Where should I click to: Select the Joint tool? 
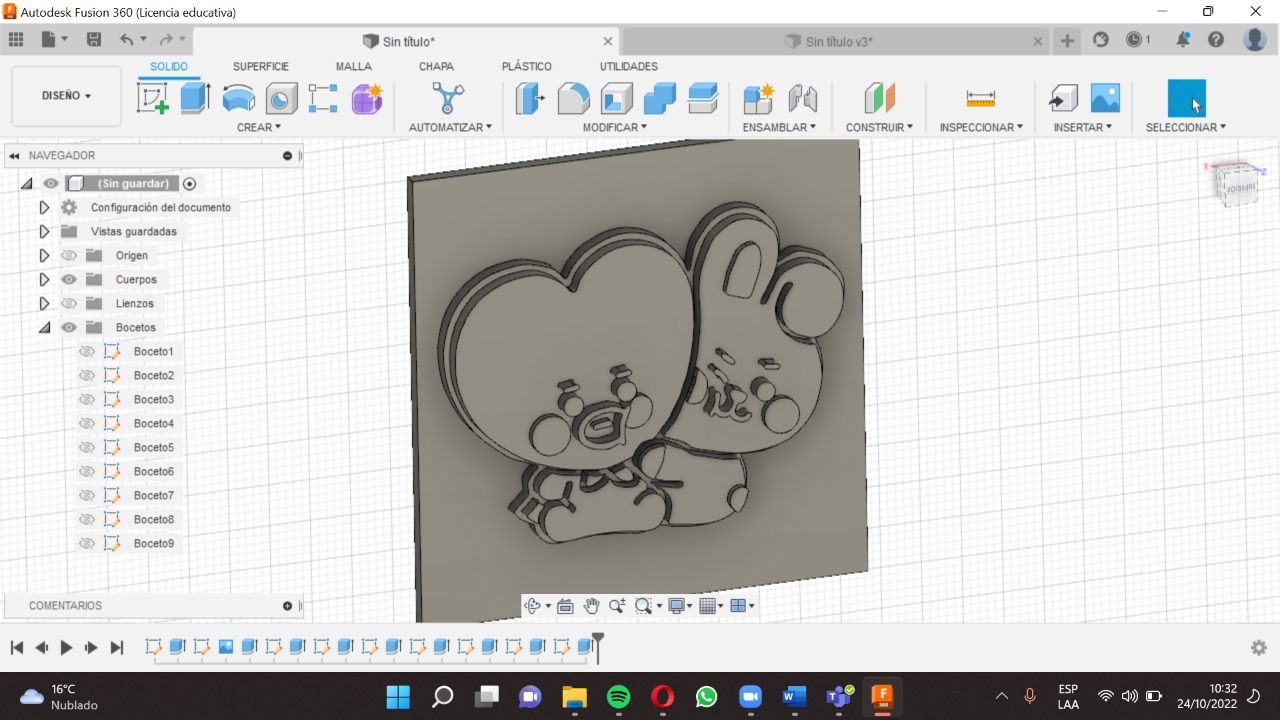click(802, 98)
